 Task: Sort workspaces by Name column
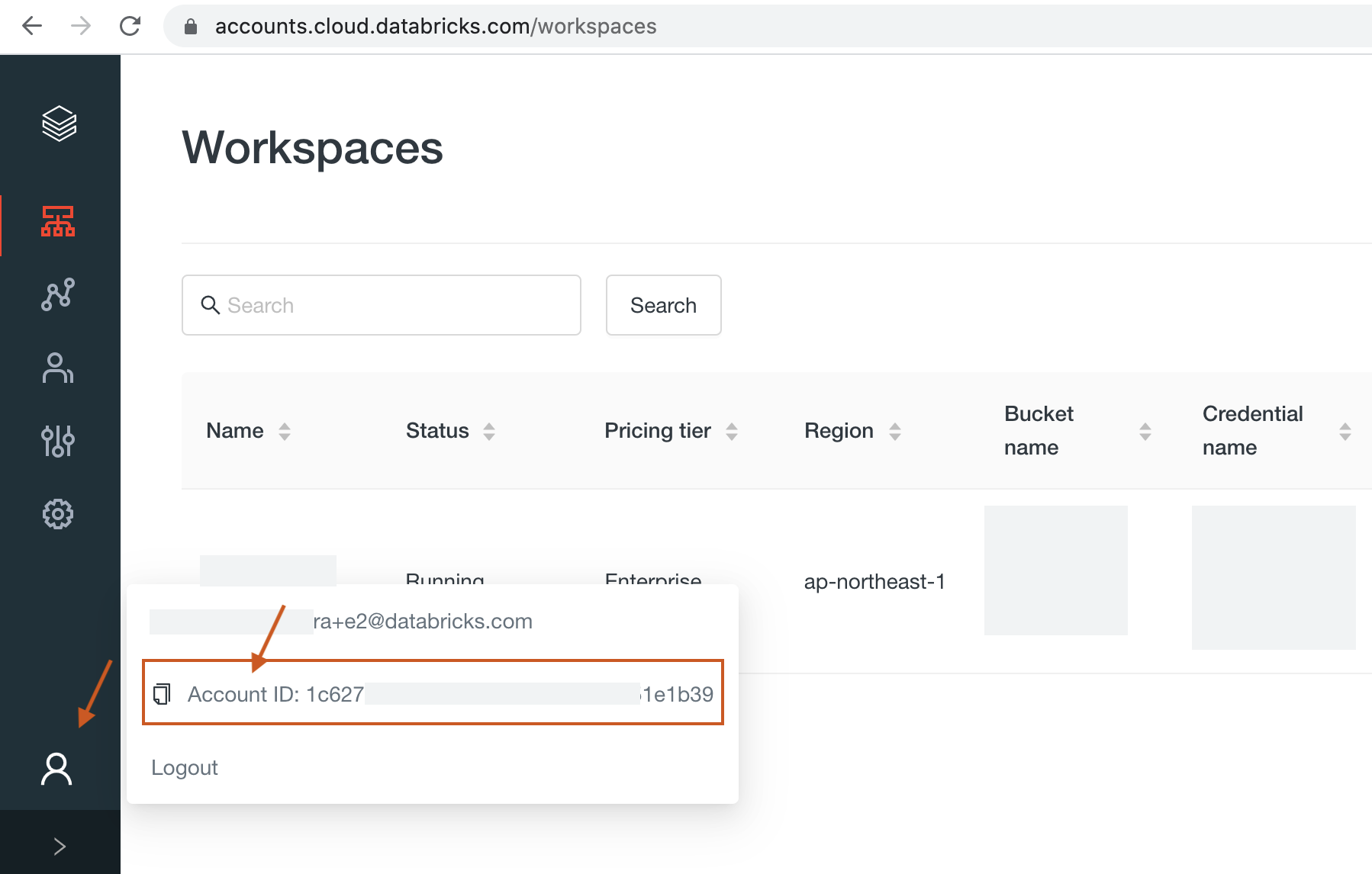coord(284,431)
